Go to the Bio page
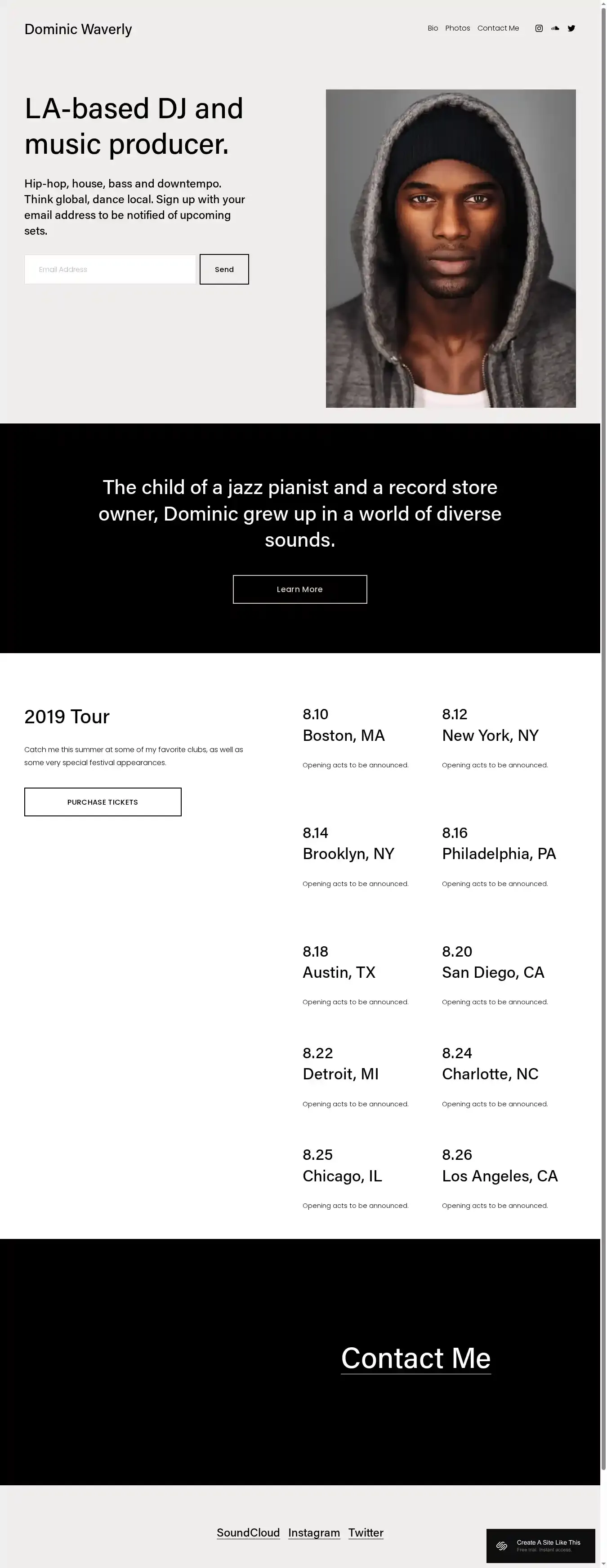Screen dimensions: 607x1568 tap(433, 29)
